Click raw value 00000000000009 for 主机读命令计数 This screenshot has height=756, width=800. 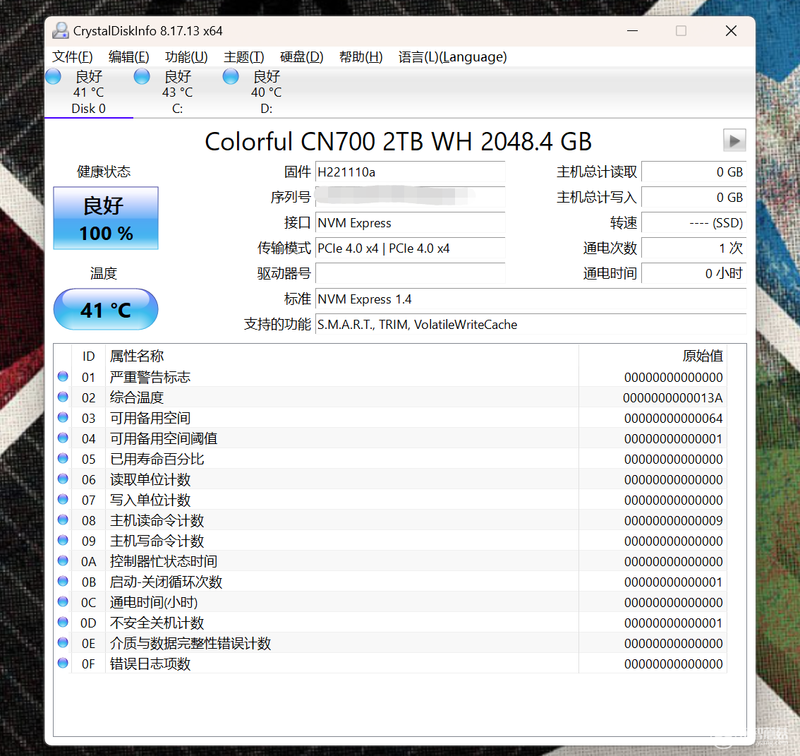[x=673, y=520]
